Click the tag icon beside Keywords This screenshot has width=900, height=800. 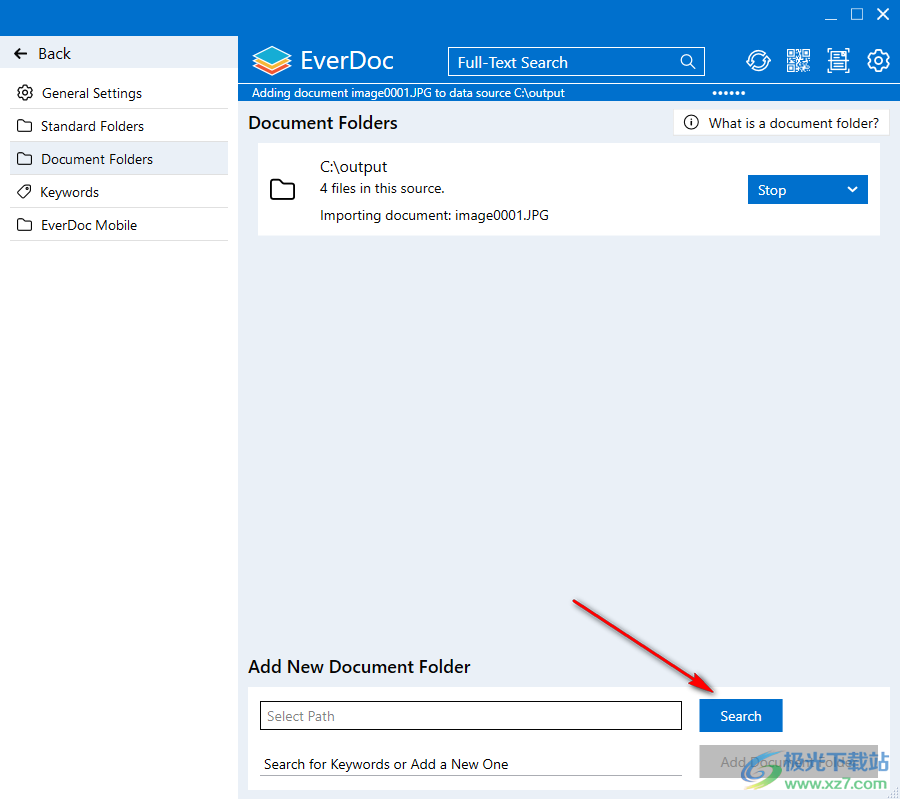point(24,192)
